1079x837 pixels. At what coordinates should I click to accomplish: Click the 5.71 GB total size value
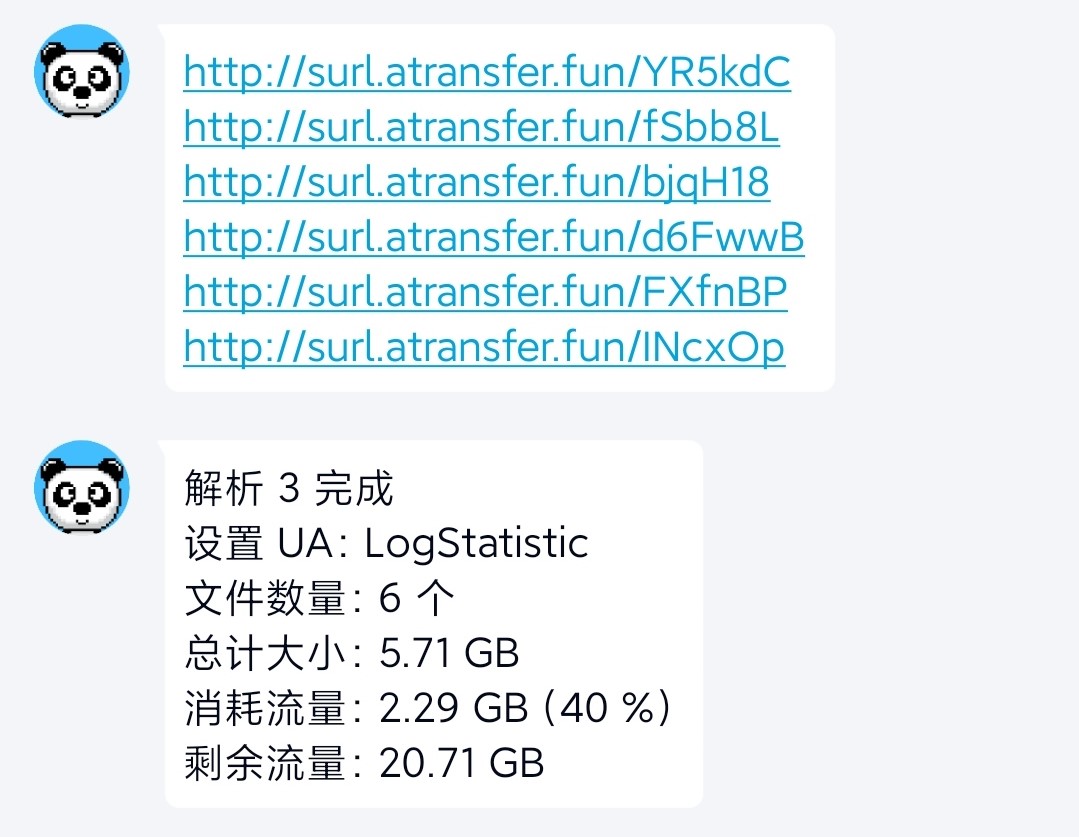click(x=449, y=655)
